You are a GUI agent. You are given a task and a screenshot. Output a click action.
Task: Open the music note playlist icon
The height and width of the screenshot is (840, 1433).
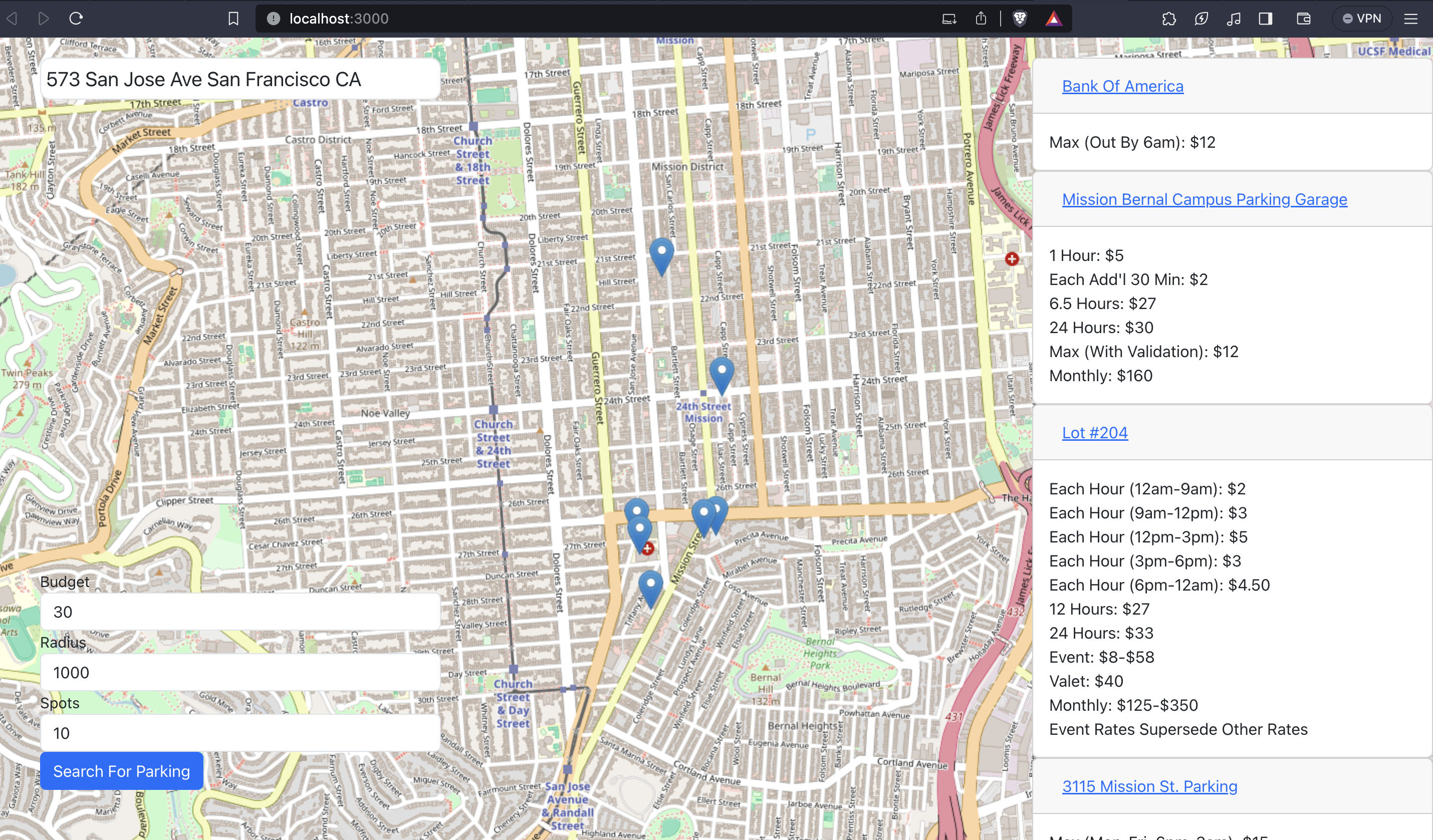click(x=1234, y=19)
